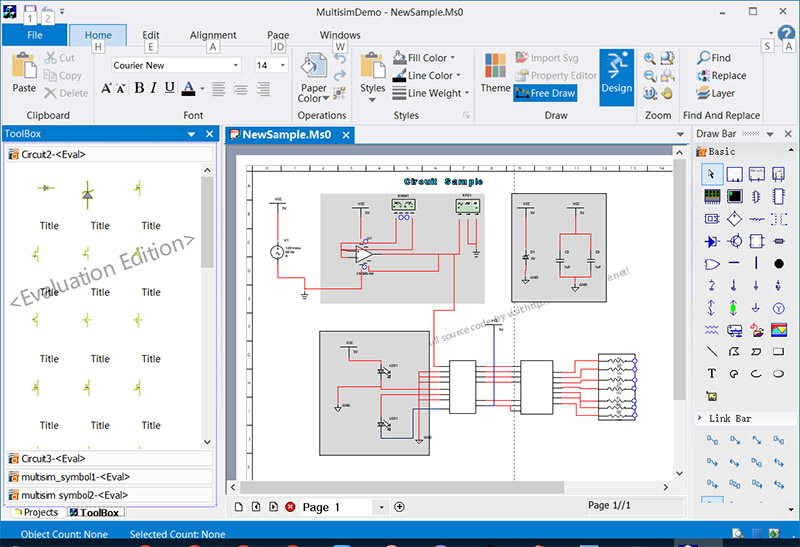Click the Find magnifier icon
The image size is (800, 547).
click(704, 58)
